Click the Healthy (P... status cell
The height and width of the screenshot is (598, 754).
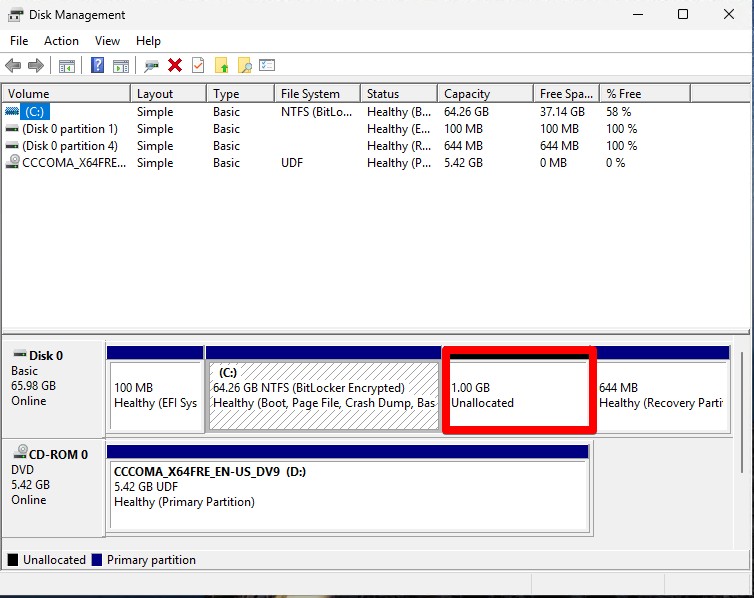coord(399,162)
